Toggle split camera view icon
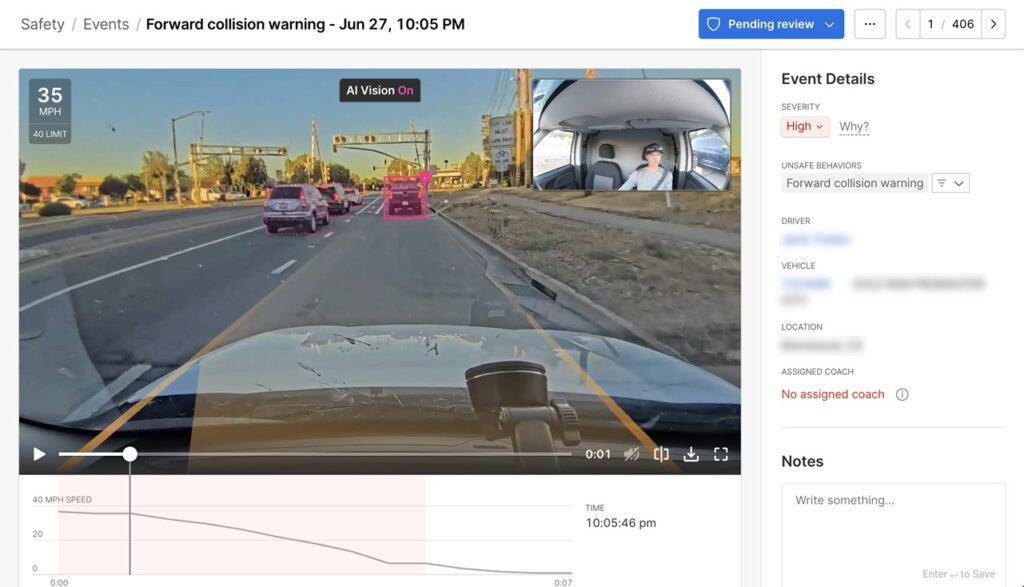The width and height of the screenshot is (1024, 587). tap(661, 454)
